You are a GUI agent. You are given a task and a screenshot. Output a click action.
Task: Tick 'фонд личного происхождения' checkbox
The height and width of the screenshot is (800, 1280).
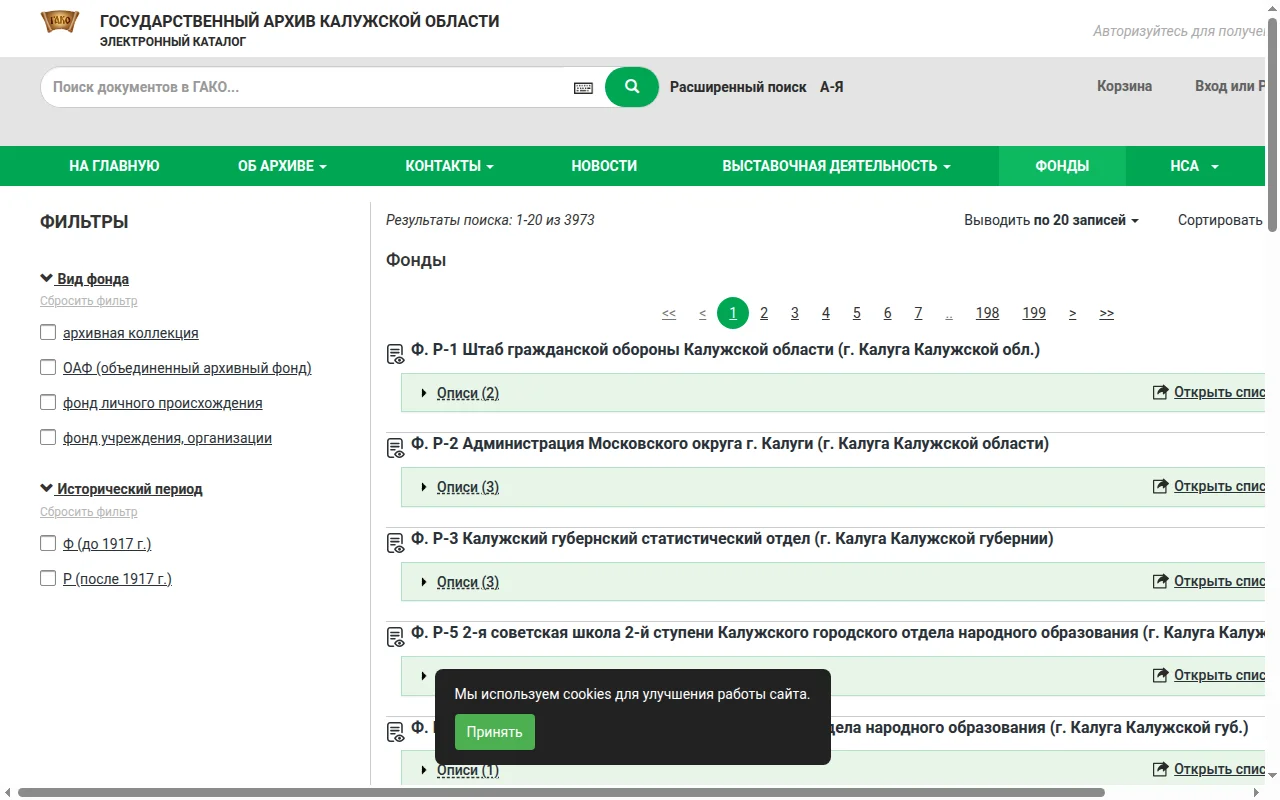(48, 402)
